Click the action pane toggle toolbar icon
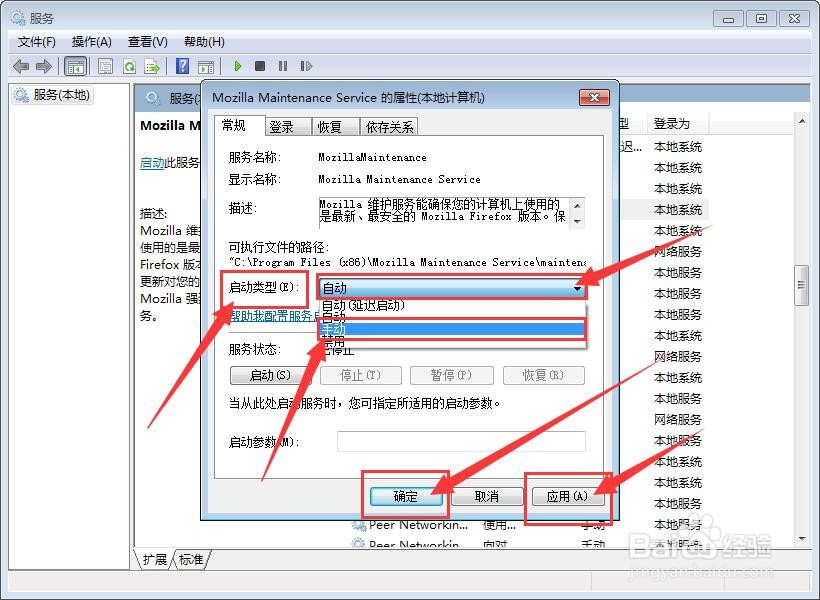Viewport: 820px width, 600px height. pos(206,66)
